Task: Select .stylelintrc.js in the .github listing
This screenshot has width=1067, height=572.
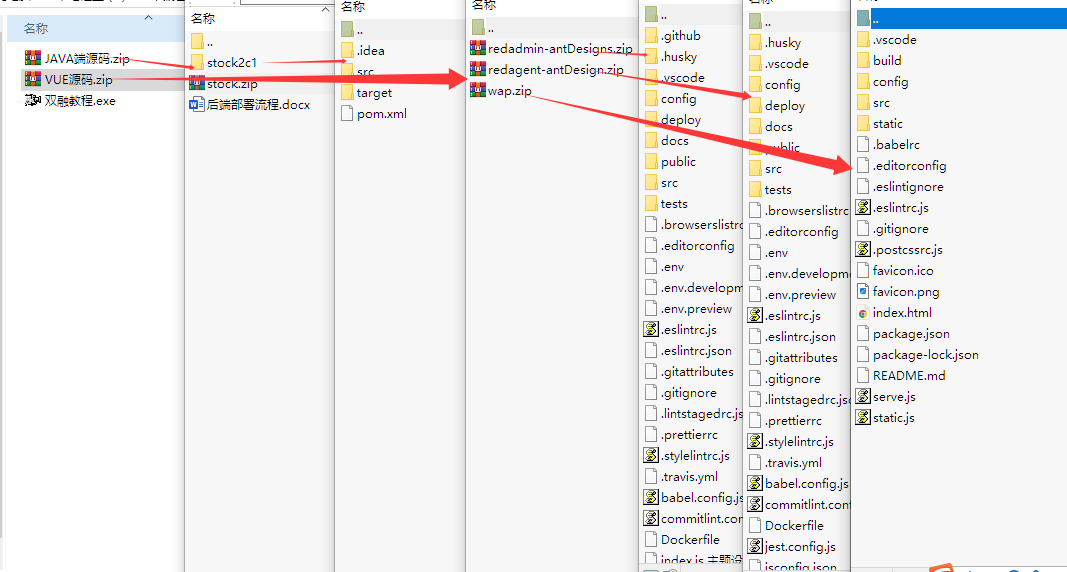Action: 687,455
